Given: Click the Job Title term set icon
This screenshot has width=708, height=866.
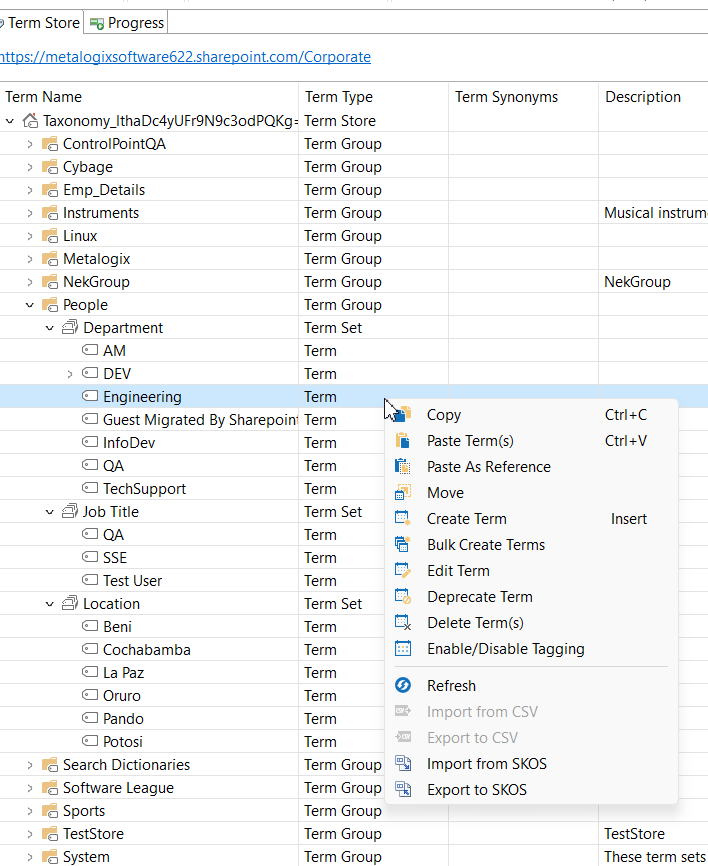Looking at the screenshot, I should 70,512.
